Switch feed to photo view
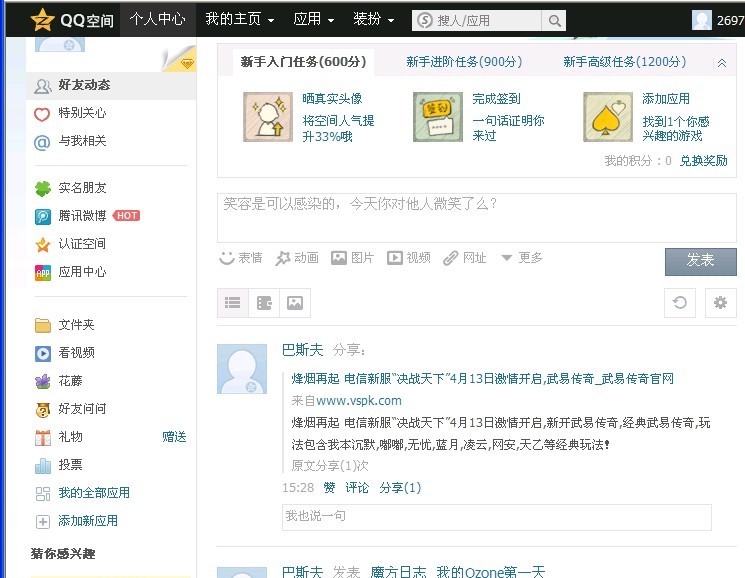 (x=295, y=303)
